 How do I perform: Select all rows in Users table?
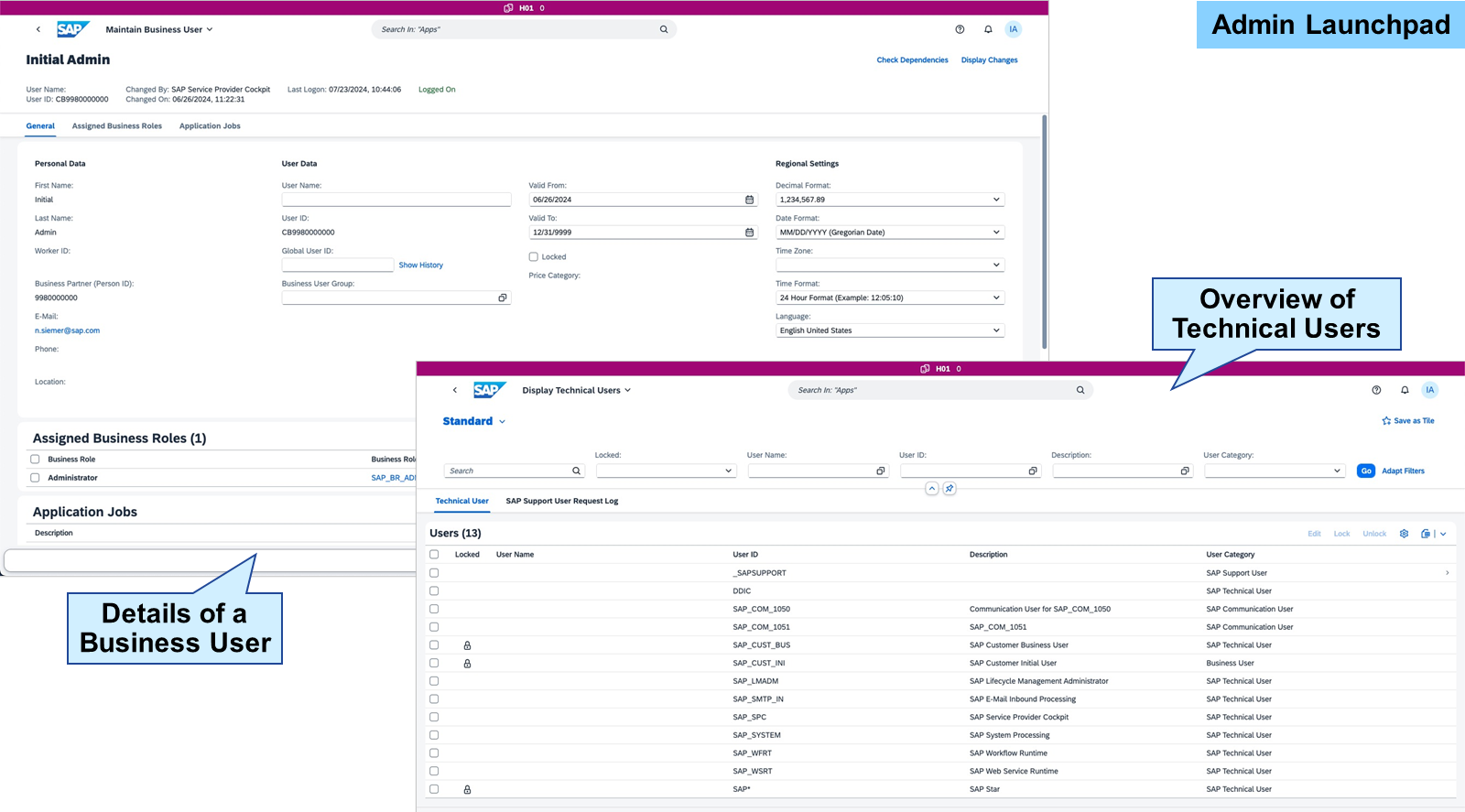(x=434, y=555)
